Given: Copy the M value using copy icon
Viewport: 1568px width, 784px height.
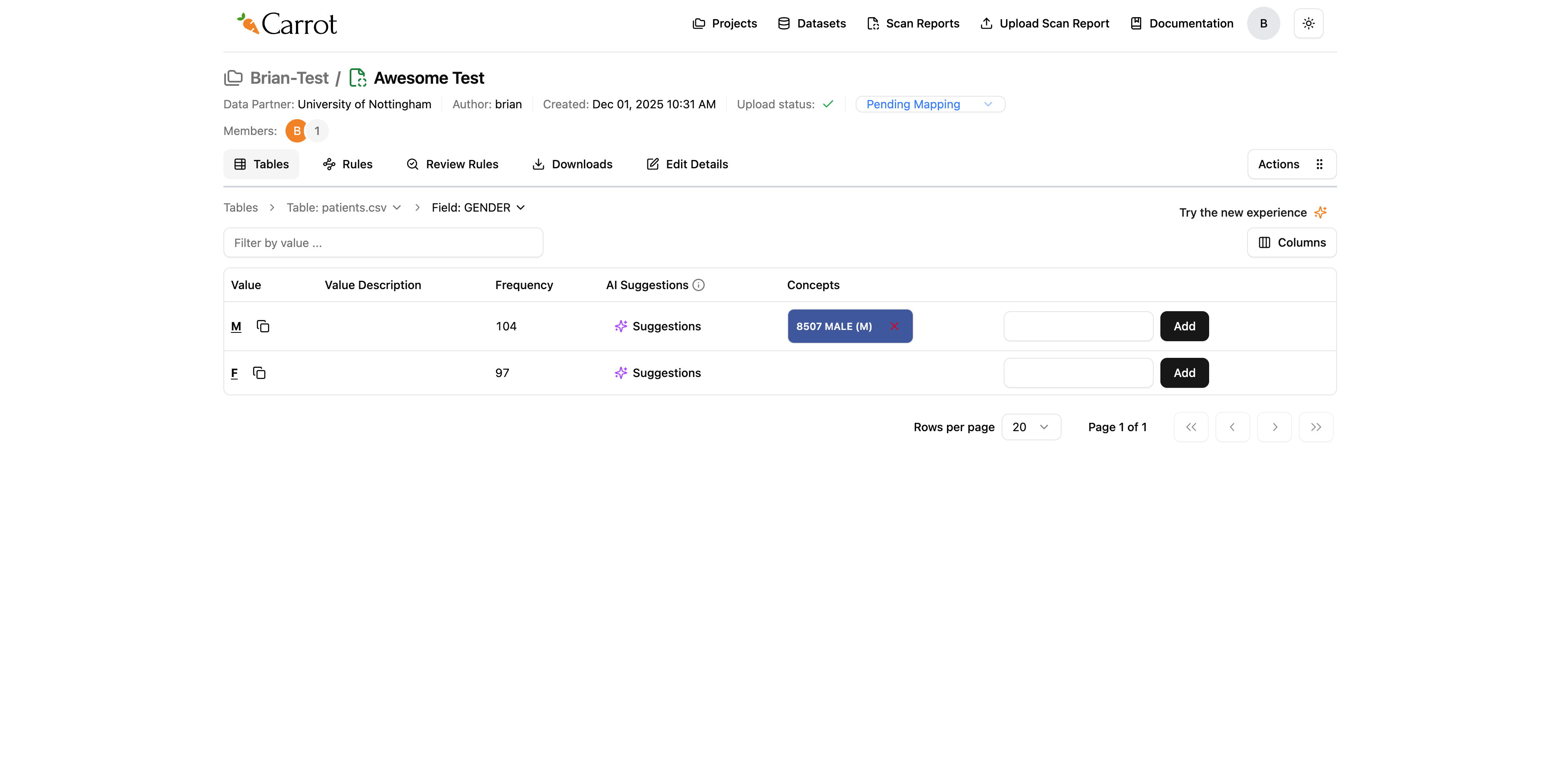Looking at the screenshot, I should (x=263, y=326).
